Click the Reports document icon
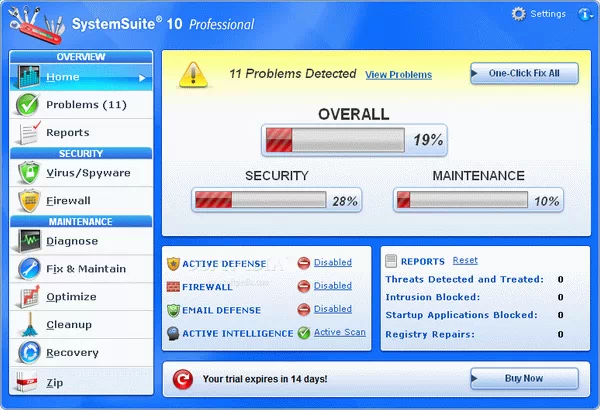The width and height of the screenshot is (600, 410). click(30, 132)
